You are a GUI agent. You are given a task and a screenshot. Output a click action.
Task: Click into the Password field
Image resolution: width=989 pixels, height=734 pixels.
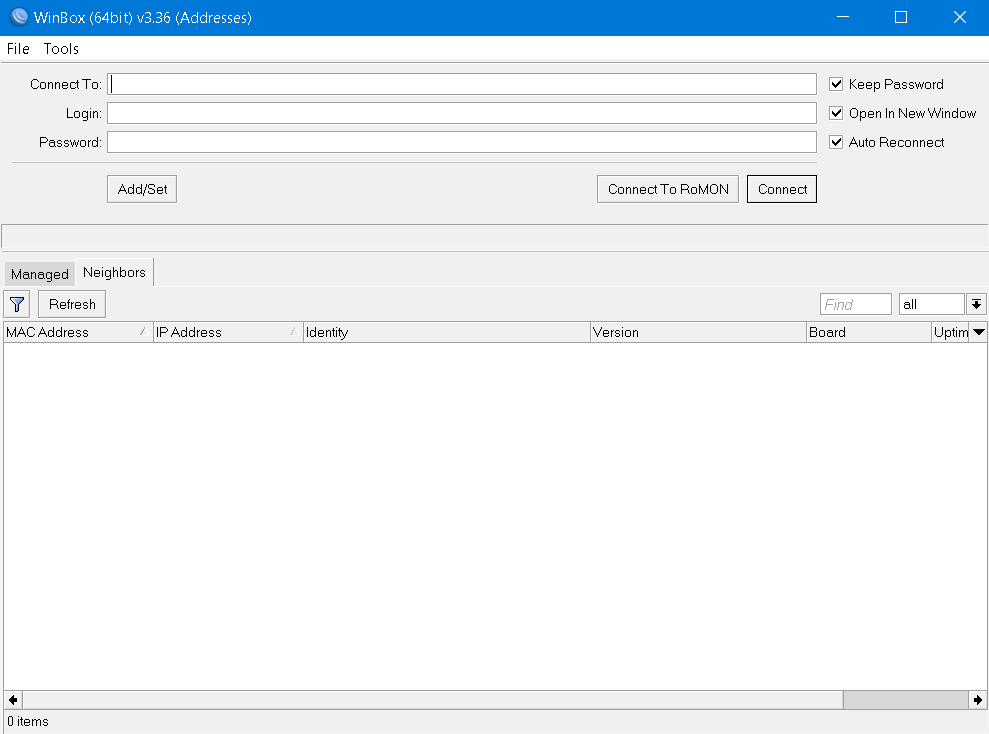[462, 142]
